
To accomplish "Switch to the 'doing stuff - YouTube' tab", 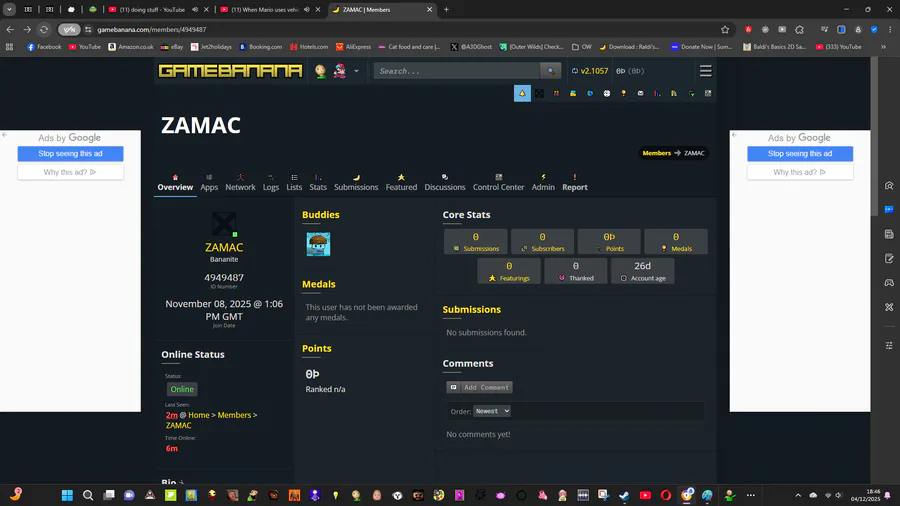I will [x=152, y=10].
